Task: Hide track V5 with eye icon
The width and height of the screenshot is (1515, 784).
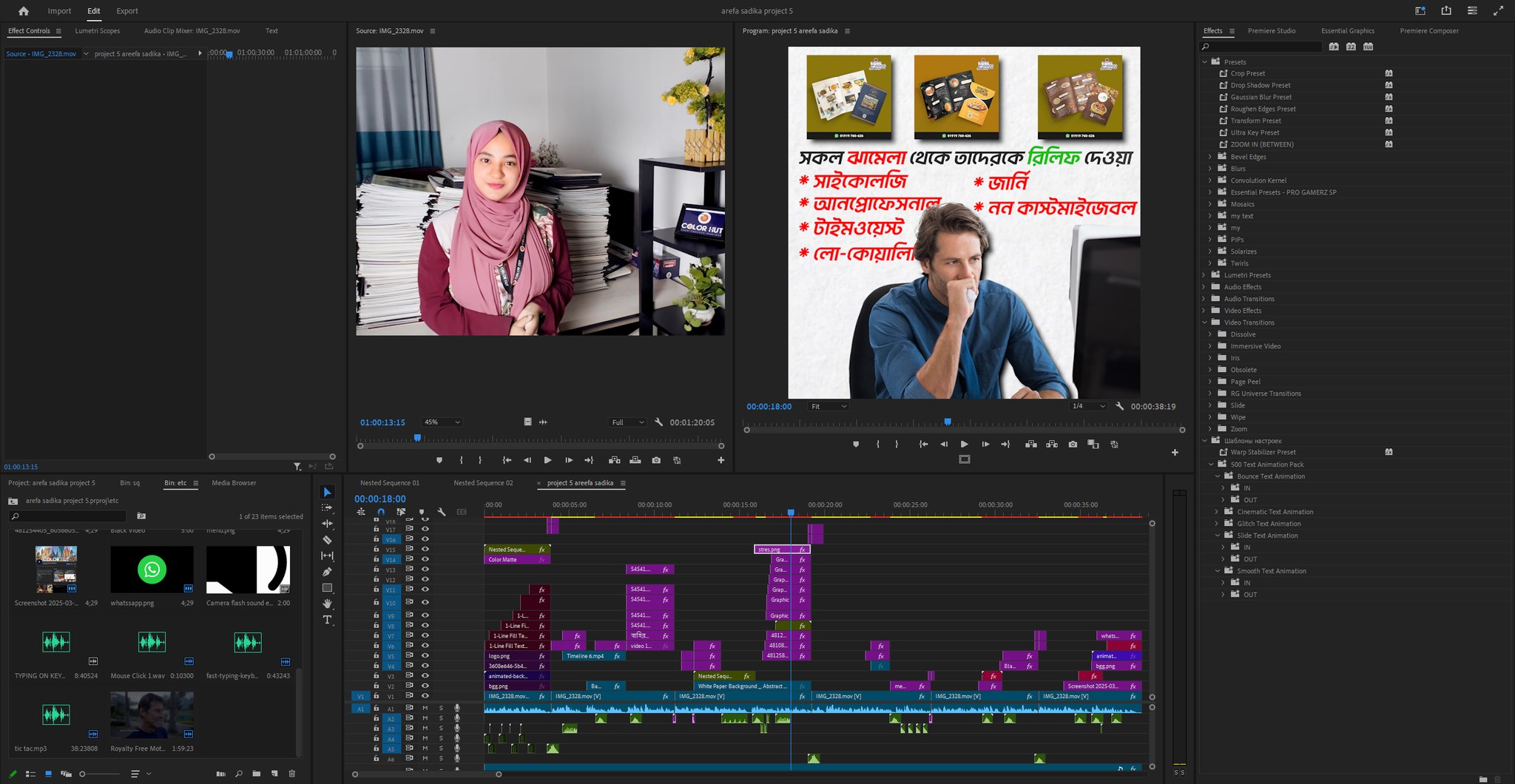Action: coord(425,656)
